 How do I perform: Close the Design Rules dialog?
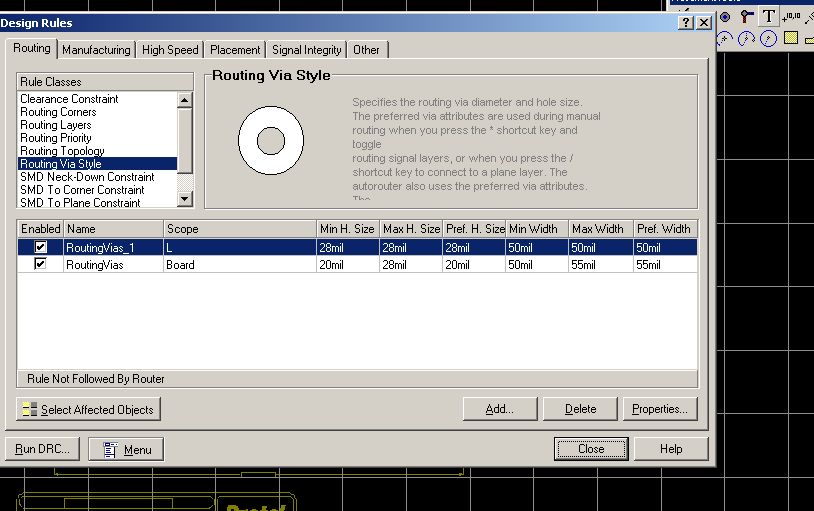(x=591, y=449)
